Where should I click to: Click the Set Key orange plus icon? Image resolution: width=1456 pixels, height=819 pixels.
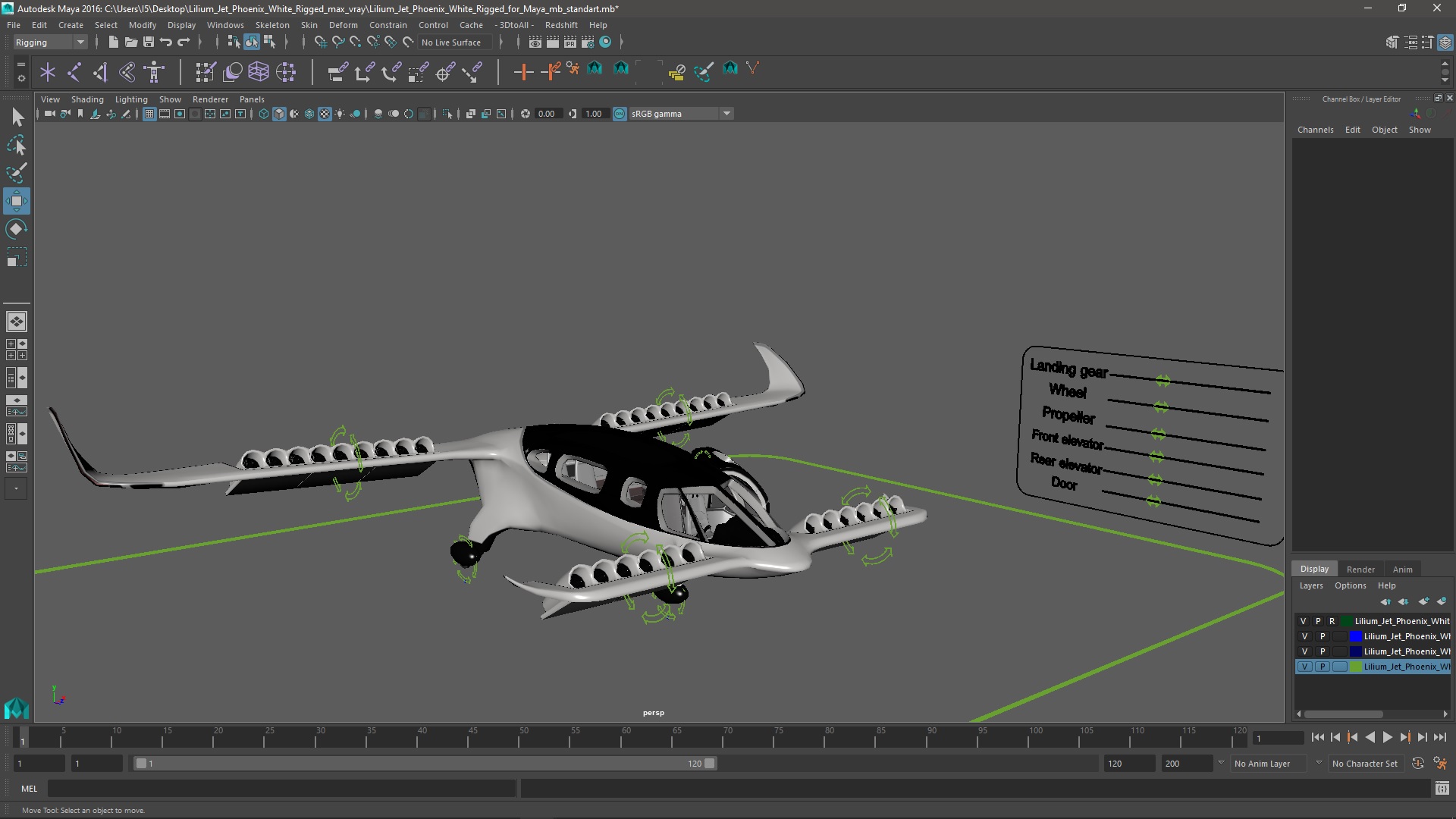pyautogui.click(x=523, y=72)
